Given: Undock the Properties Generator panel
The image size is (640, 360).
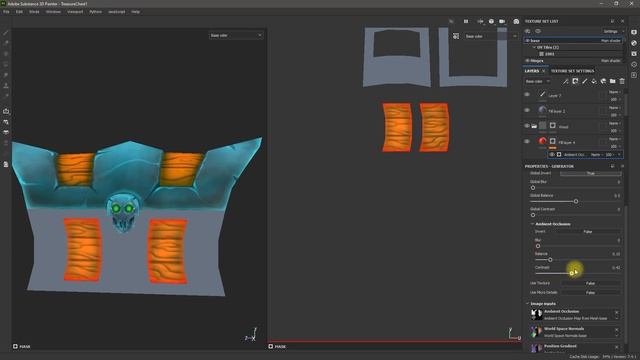Looking at the screenshot, I should (x=612, y=167).
